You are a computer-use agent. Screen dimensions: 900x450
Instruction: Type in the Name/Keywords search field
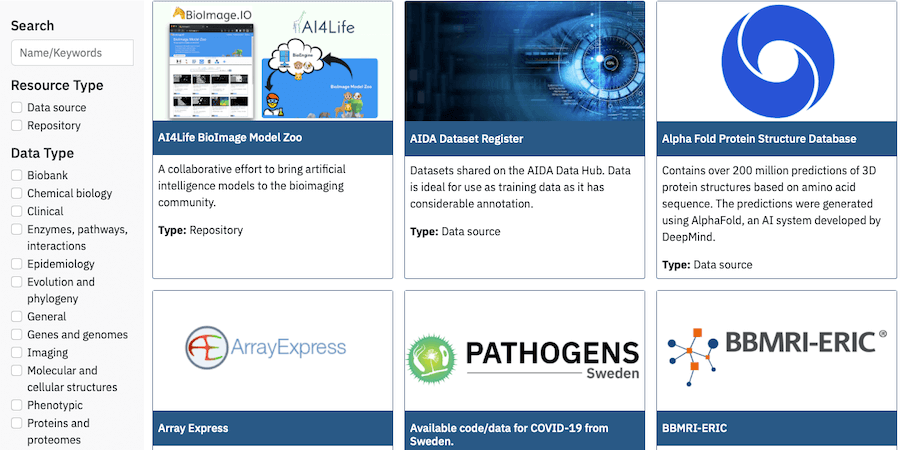tap(72, 53)
